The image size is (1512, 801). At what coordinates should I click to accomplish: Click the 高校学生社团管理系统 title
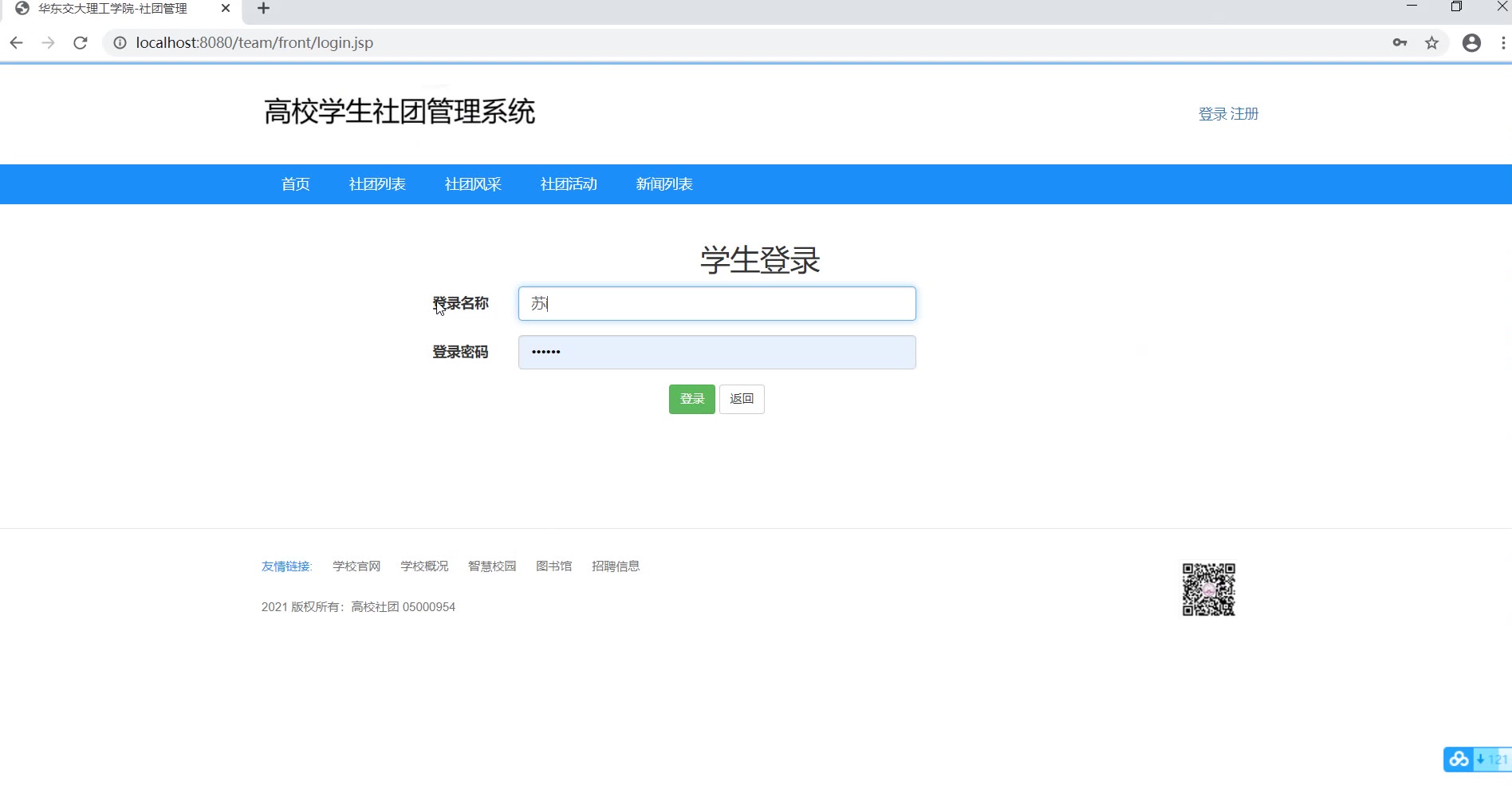[400, 112]
